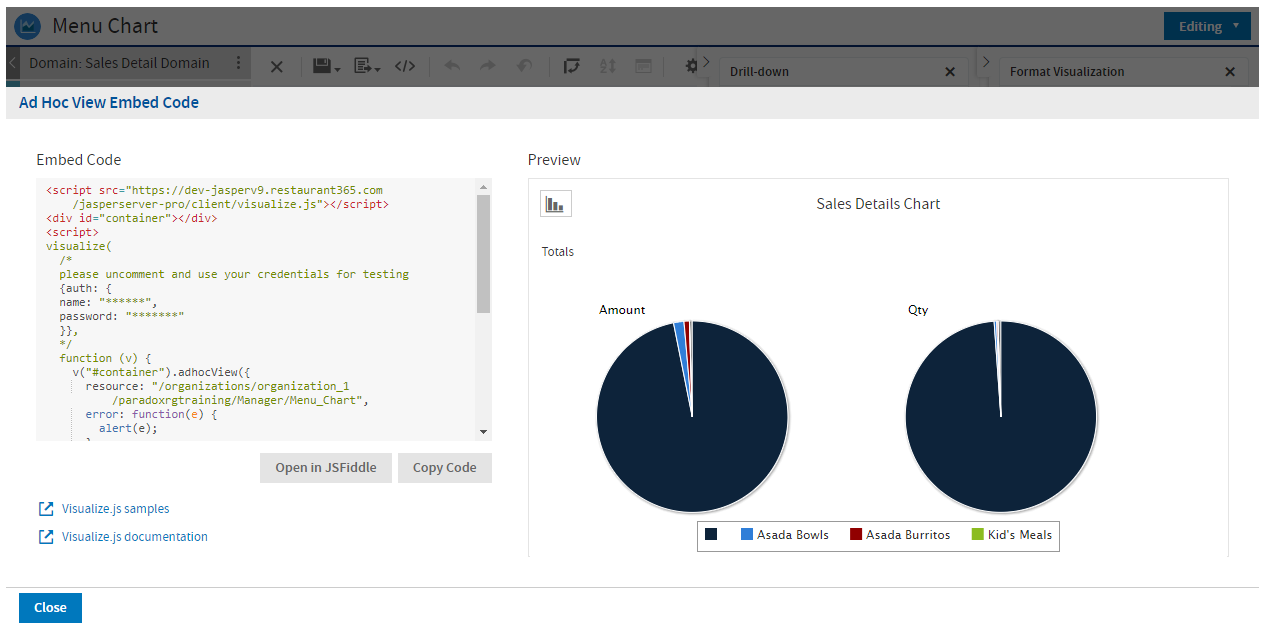1264x624 pixels.
Task: Close the Ad Hoc View Embed Code dialog
Action: point(50,608)
